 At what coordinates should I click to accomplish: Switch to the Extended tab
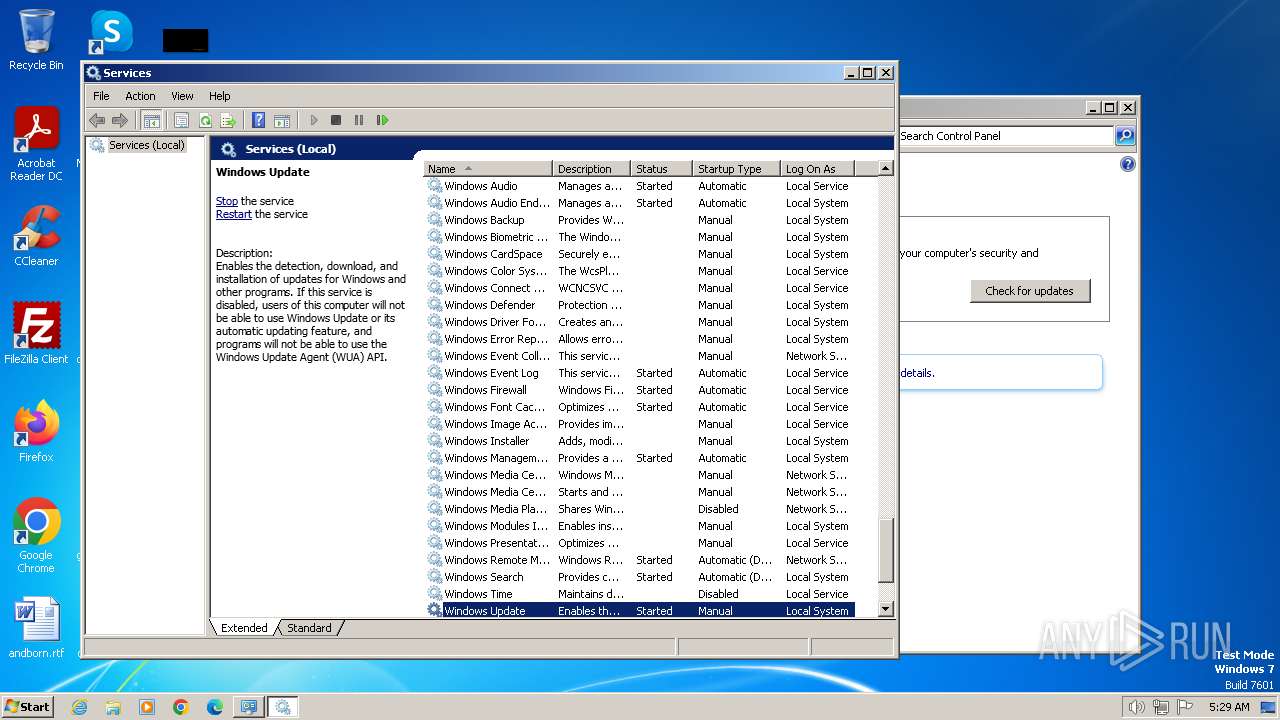[244, 628]
